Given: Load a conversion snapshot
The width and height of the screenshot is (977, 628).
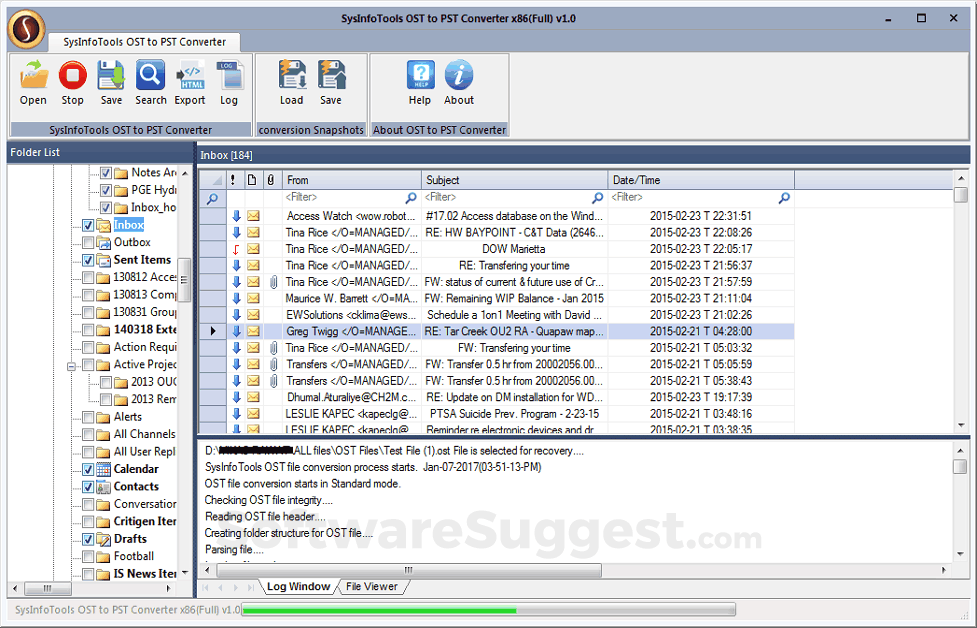Looking at the screenshot, I should coord(292,75).
